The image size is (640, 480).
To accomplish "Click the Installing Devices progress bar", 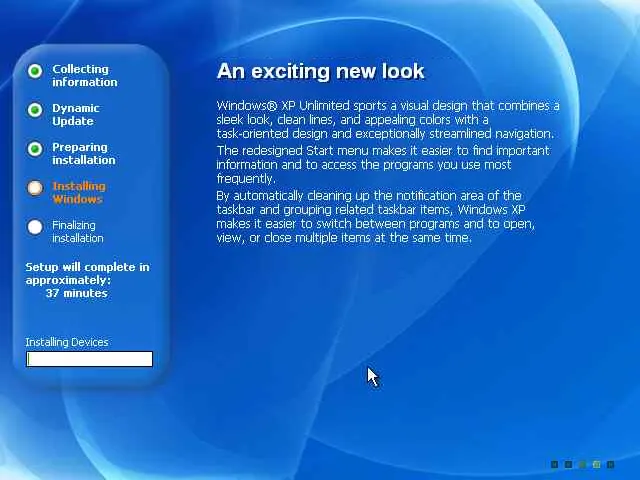I will (89, 359).
